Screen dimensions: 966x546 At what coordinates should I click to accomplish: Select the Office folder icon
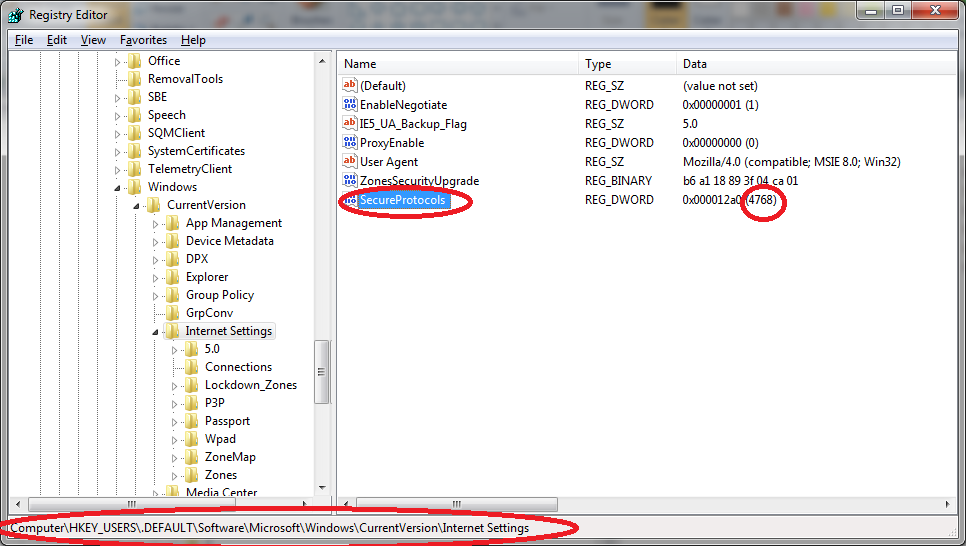(x=134, y=61)
